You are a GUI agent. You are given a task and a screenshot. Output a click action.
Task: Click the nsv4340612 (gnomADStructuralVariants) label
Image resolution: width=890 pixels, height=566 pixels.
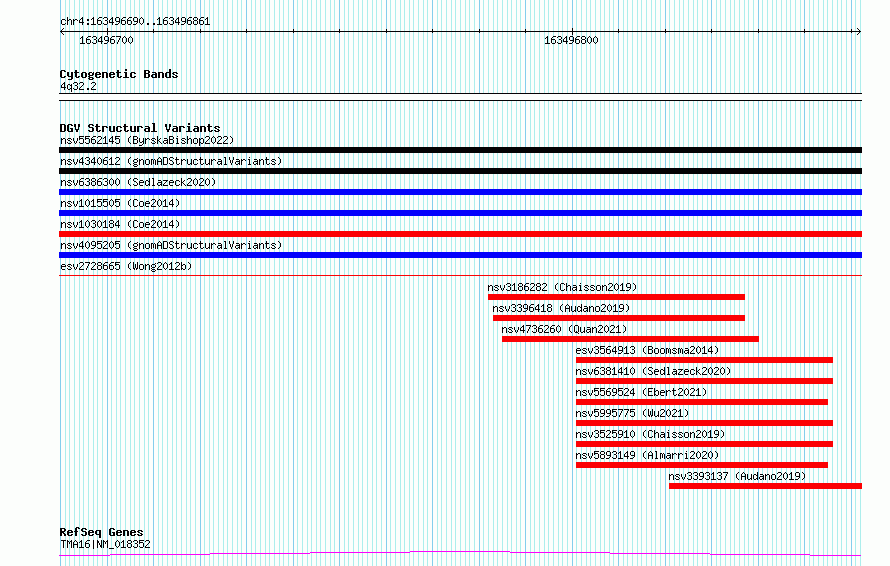tap(171, 161)
